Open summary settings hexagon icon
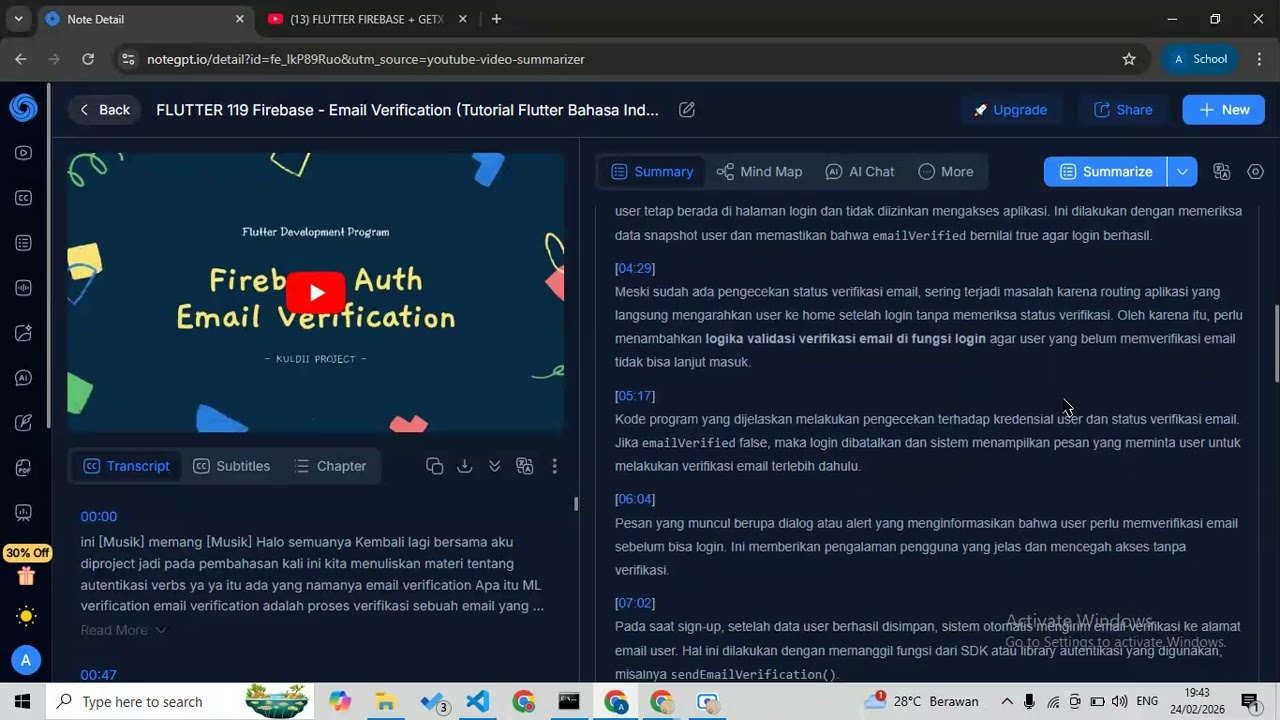This screenshot has height=720, width=1280. 1256,172
